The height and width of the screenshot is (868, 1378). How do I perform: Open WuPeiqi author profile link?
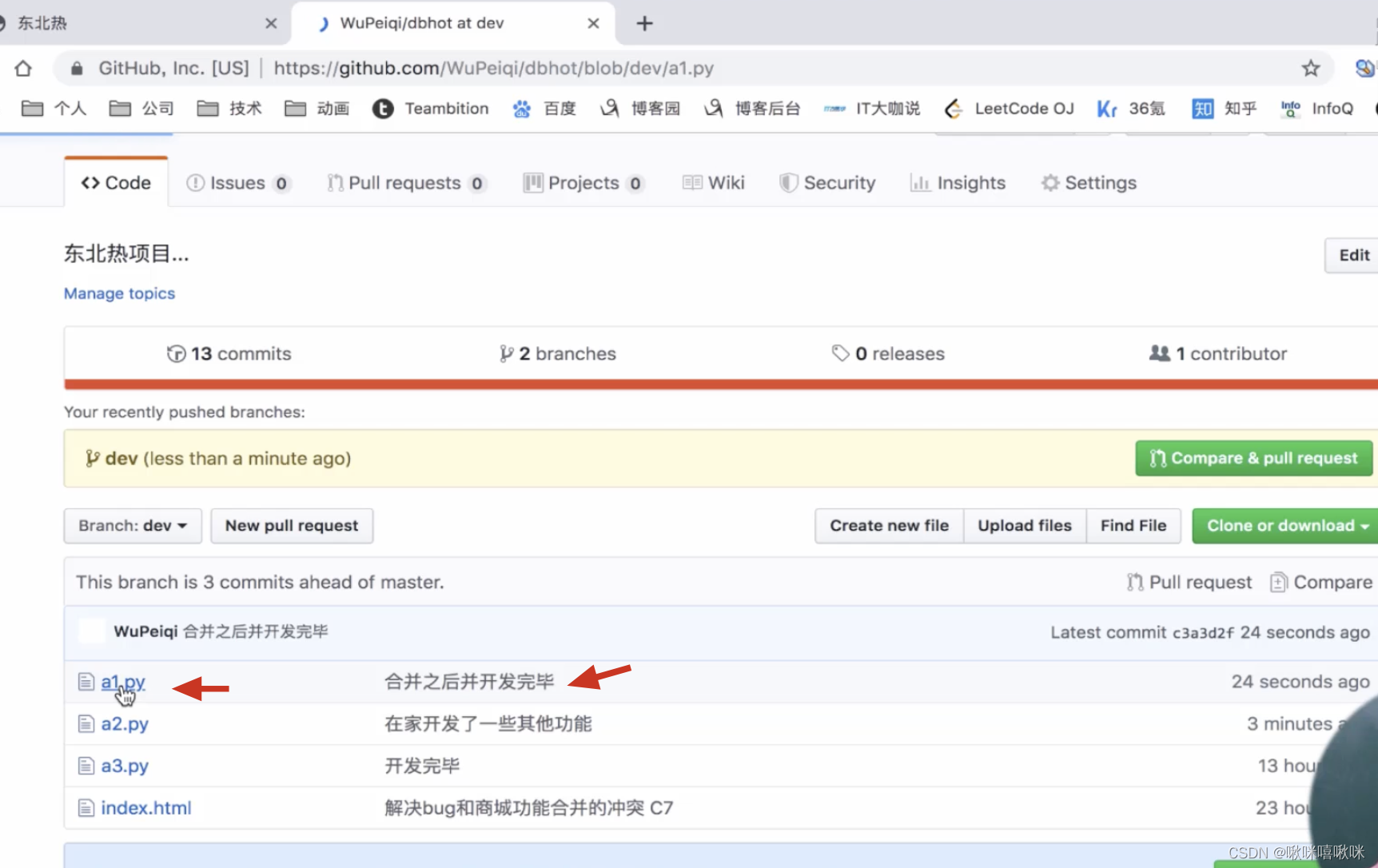tap(145, 631)
